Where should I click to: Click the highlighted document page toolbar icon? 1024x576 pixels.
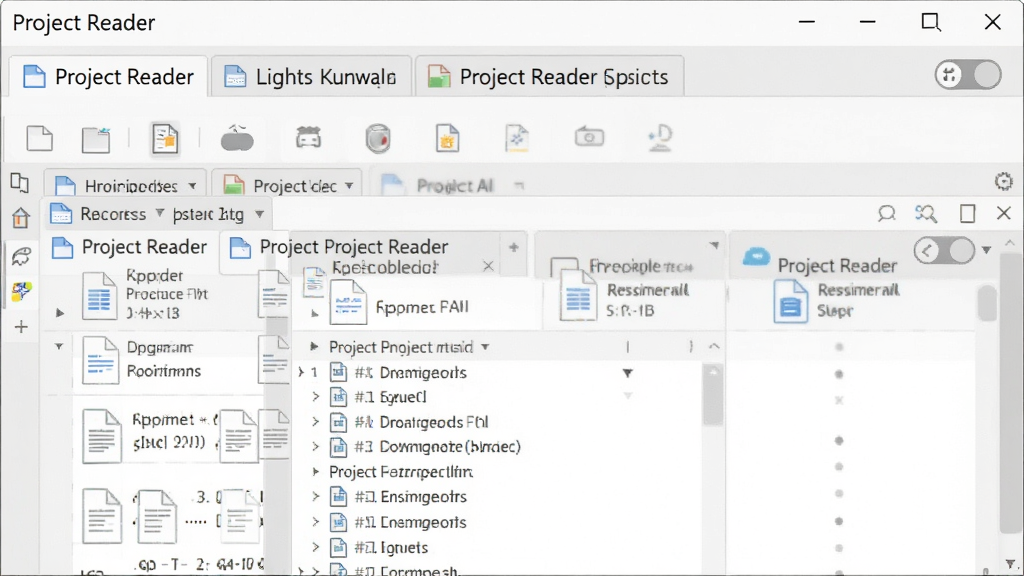[165, 138]
